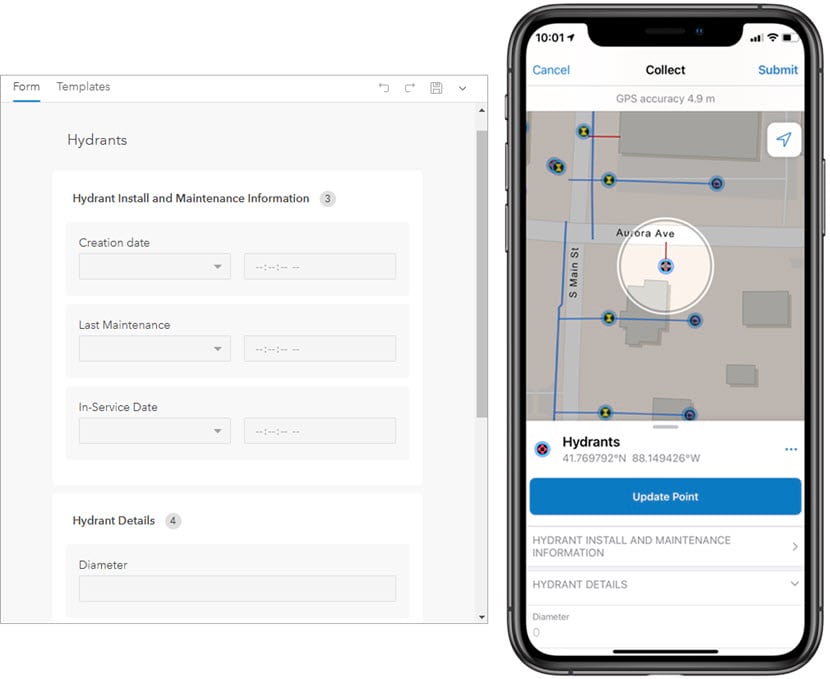Open the In-Service Date date dropdown
Image resolution: width=830 pixels, height=679 pixels.
coord(155,431)
